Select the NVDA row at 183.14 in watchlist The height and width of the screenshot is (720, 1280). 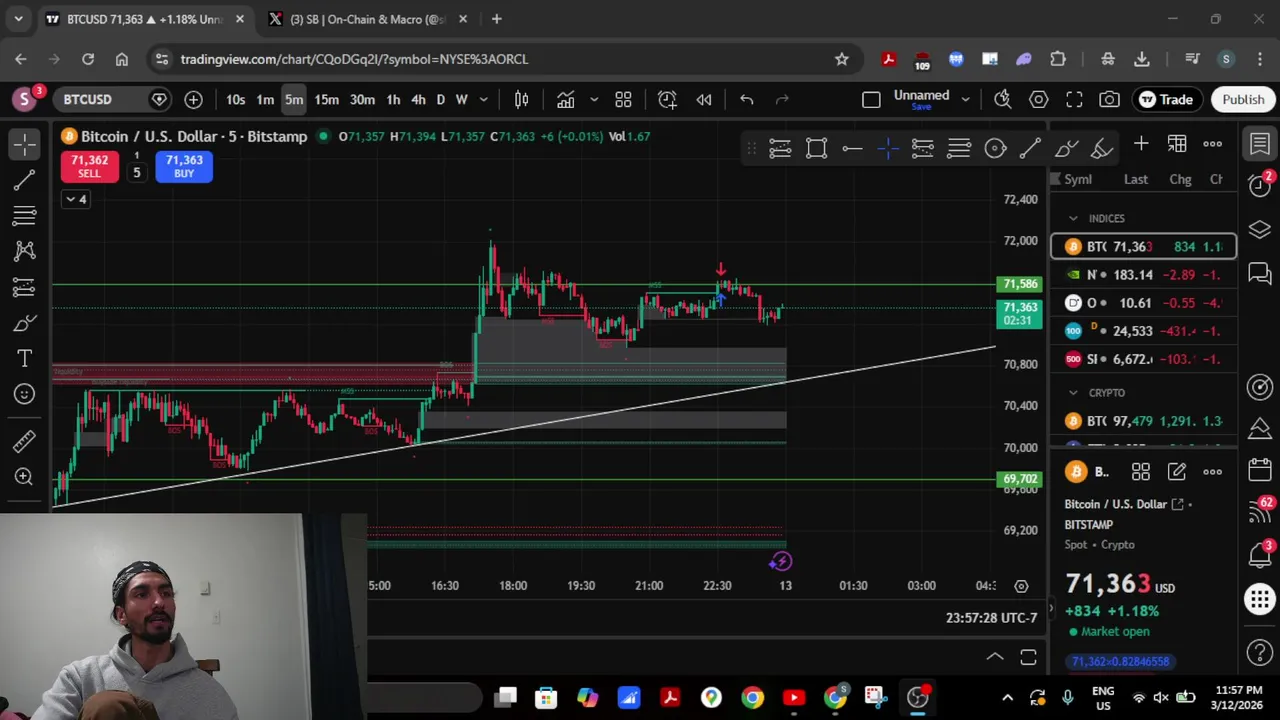(x=1143, y=274)
